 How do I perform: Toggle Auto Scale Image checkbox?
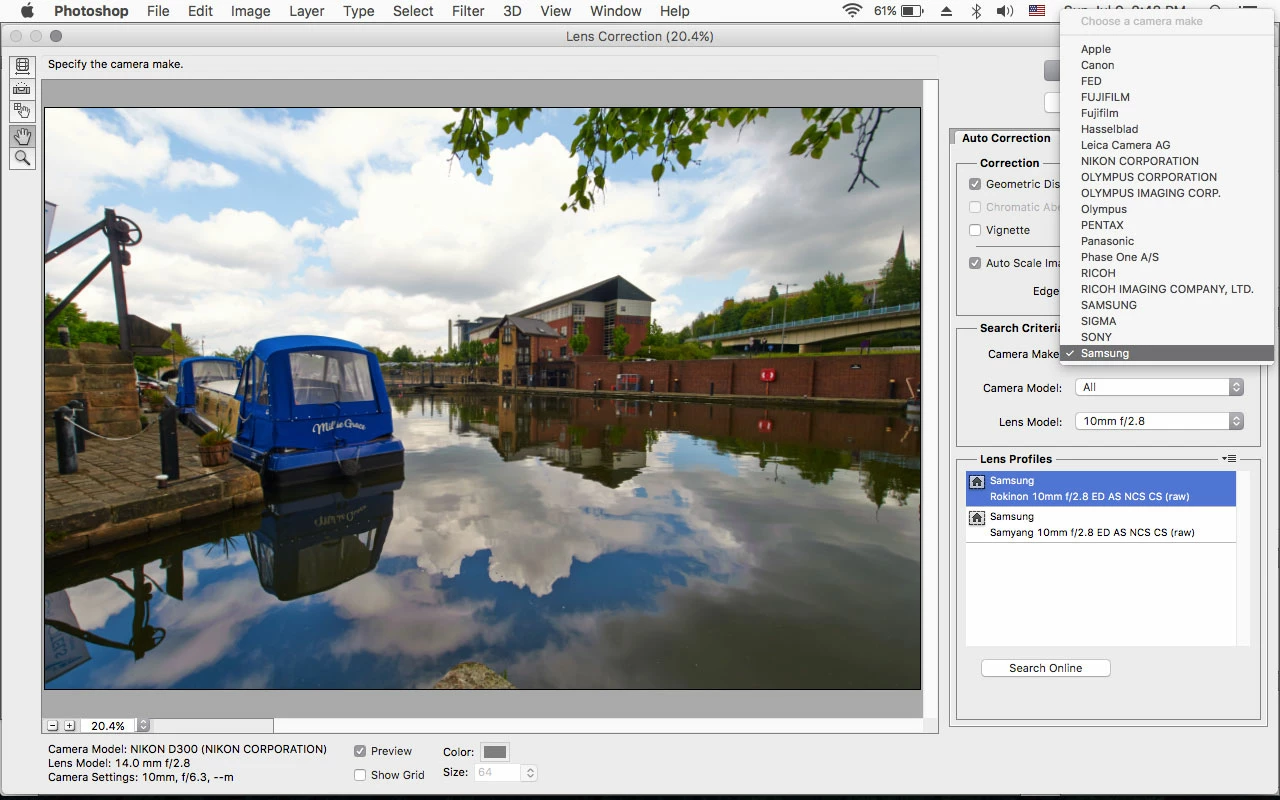[975, 263]
